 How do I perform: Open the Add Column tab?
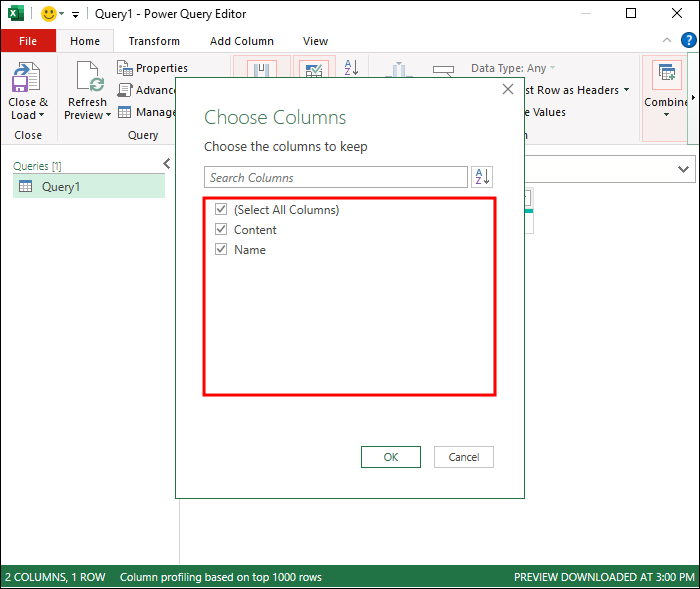(x=242, y=41)
